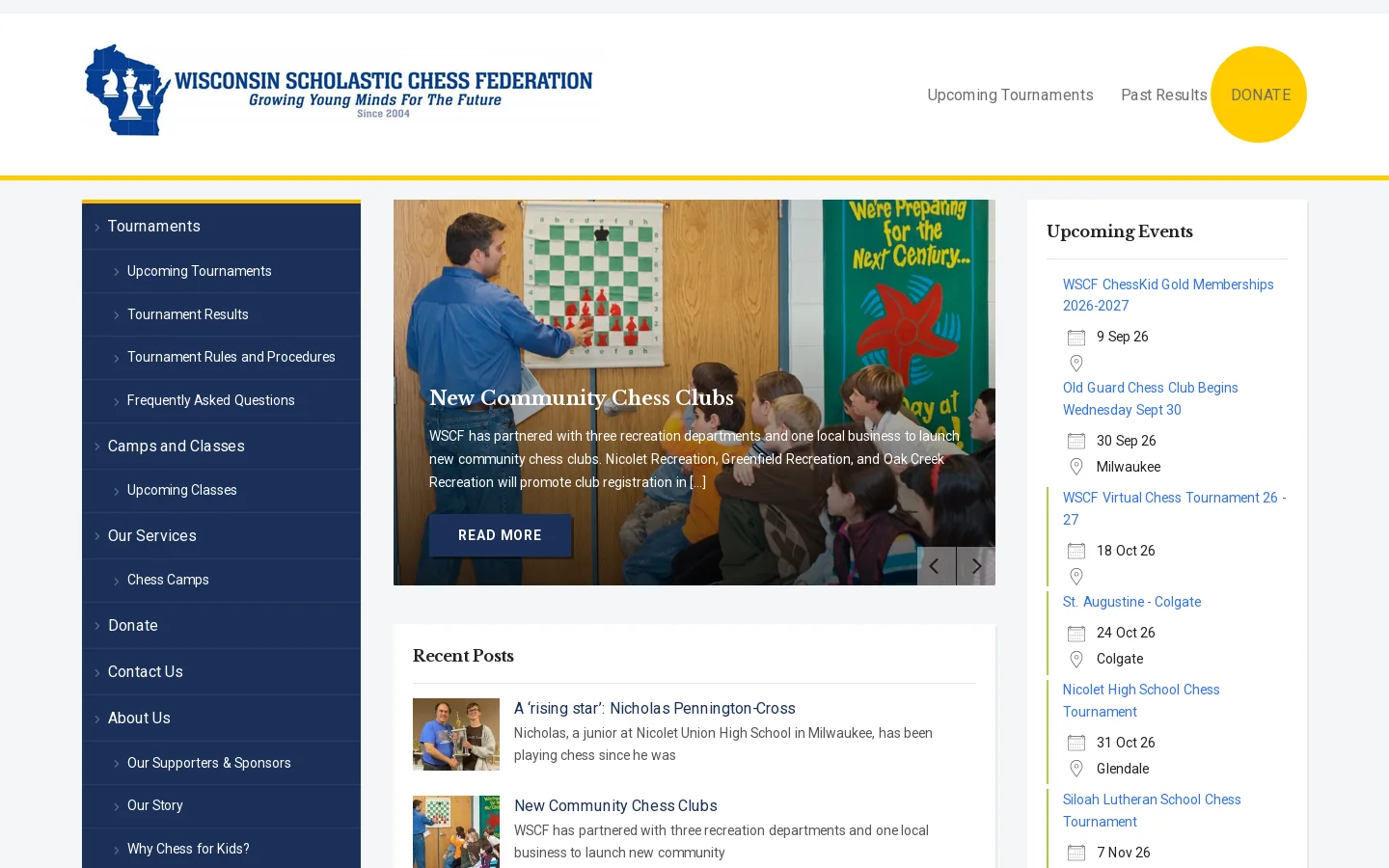Select Chess Camps in sidebar
This screenshot has width=1389, height=868.
221,581
